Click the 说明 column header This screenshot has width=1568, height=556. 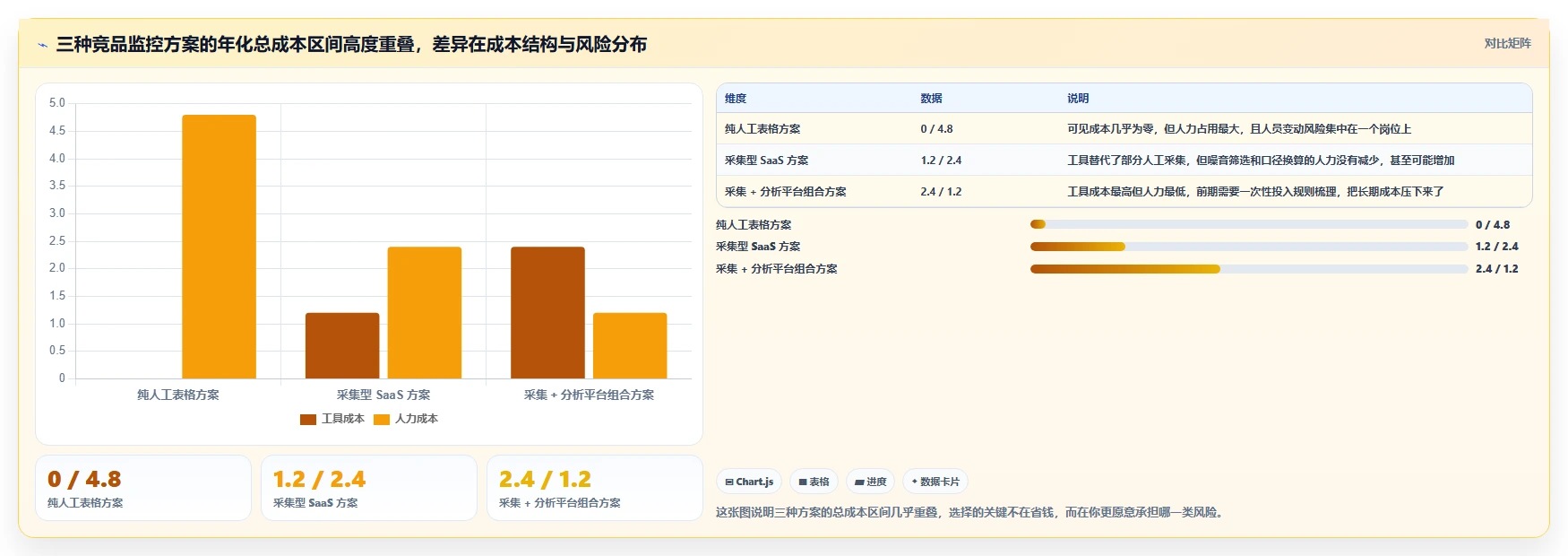pyautogui.click(x=1078, y=99)
